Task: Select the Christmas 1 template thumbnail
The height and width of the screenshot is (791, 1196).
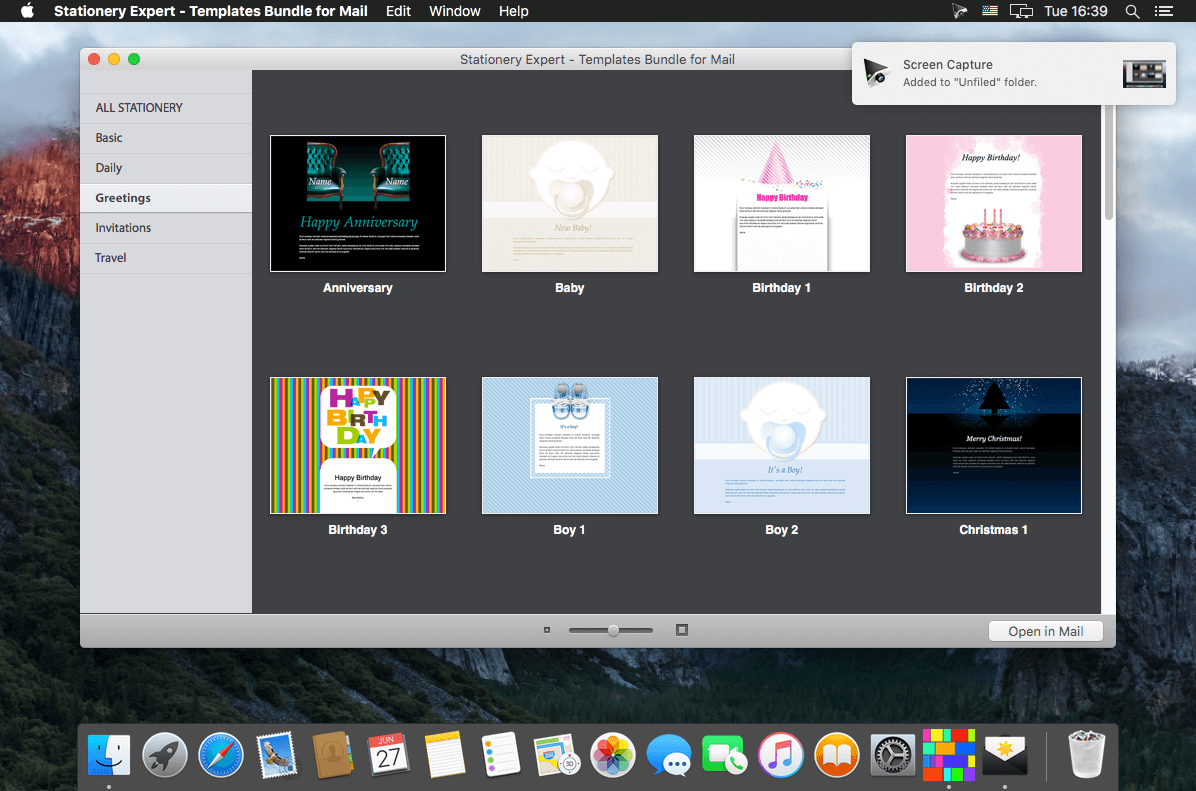Action: coord(994,445)
